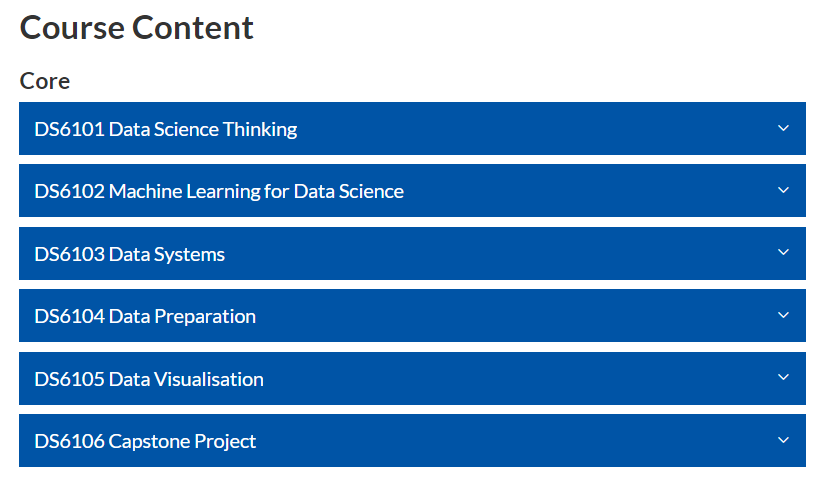
Task: Expand the DS6101 Data Science Thinking section
Action: pyautogui.click(x=411, y=129)
